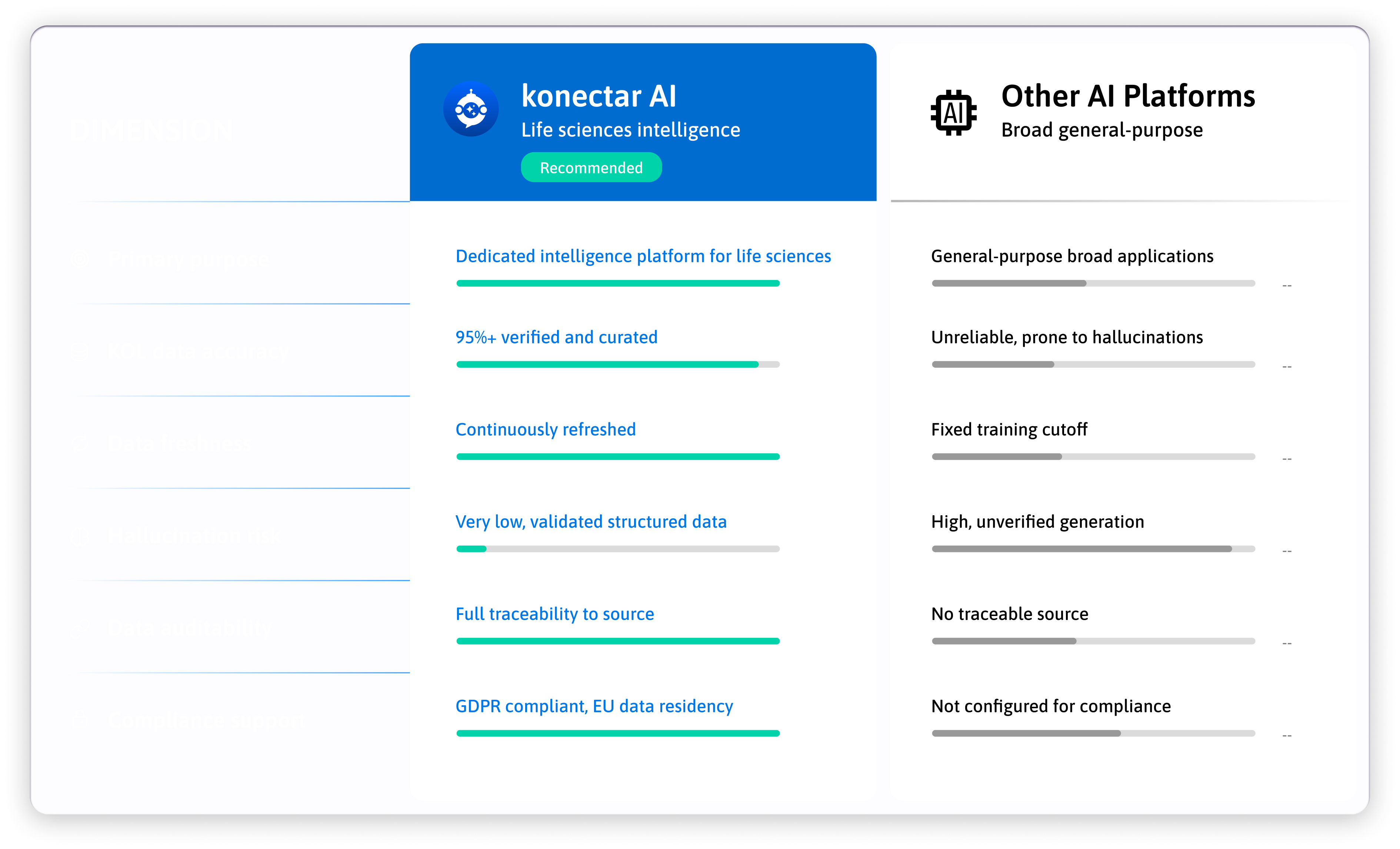Select the Other AI Platforms column heading

1128,96
